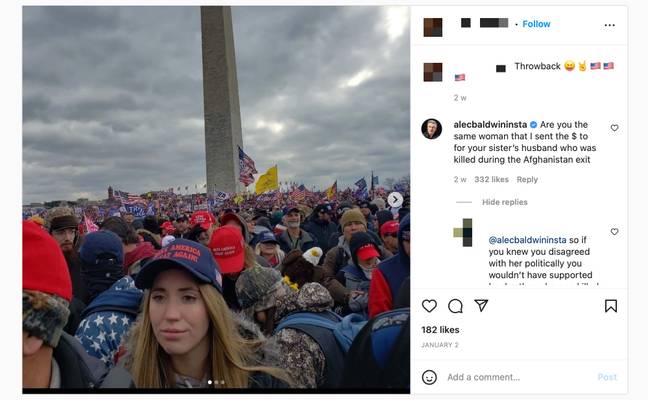The image size is (648, 400).
Task: Open the @alecbaldwininsta mention in reply
Action: [x=527, y=240]
